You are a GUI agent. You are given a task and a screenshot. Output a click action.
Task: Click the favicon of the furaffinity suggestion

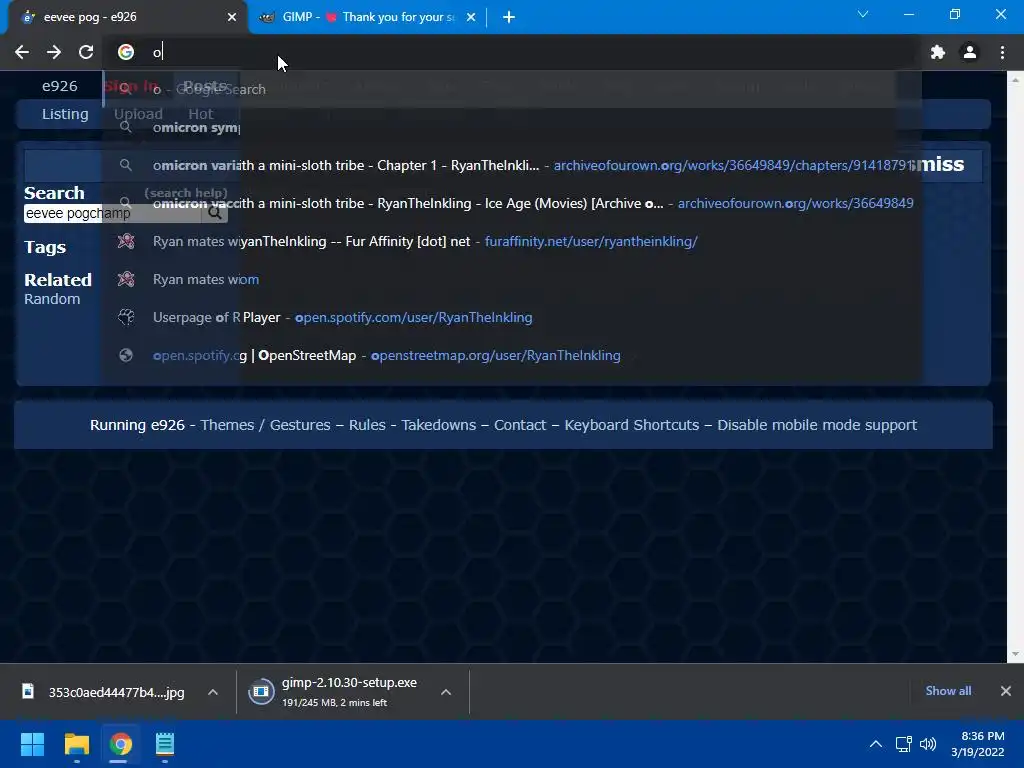(126, 241)
